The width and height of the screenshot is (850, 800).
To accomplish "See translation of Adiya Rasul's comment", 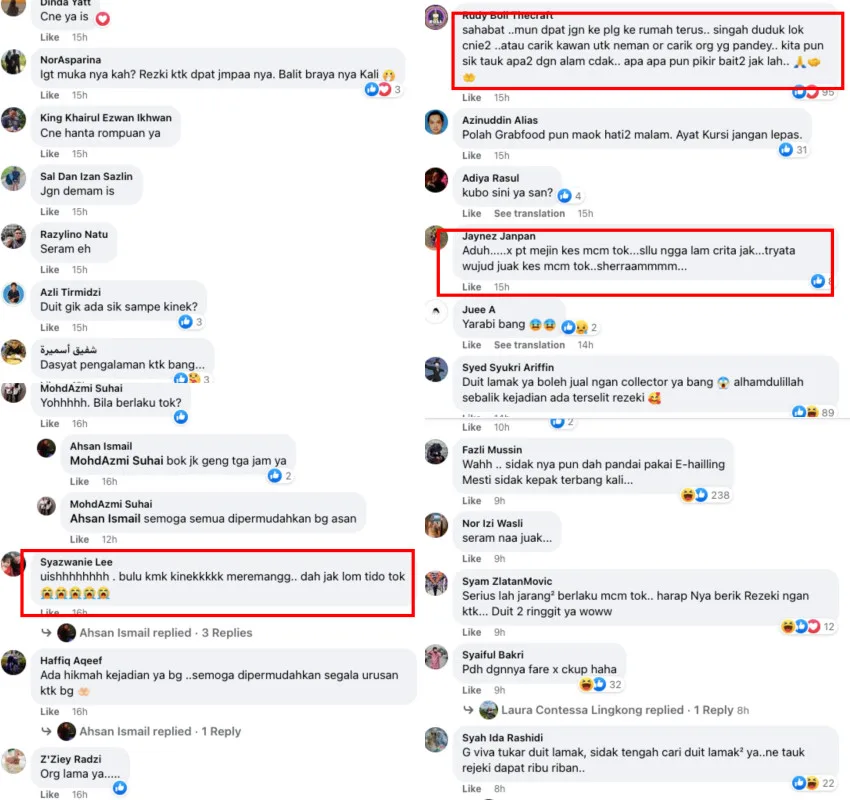I will (x=529, y=213).
